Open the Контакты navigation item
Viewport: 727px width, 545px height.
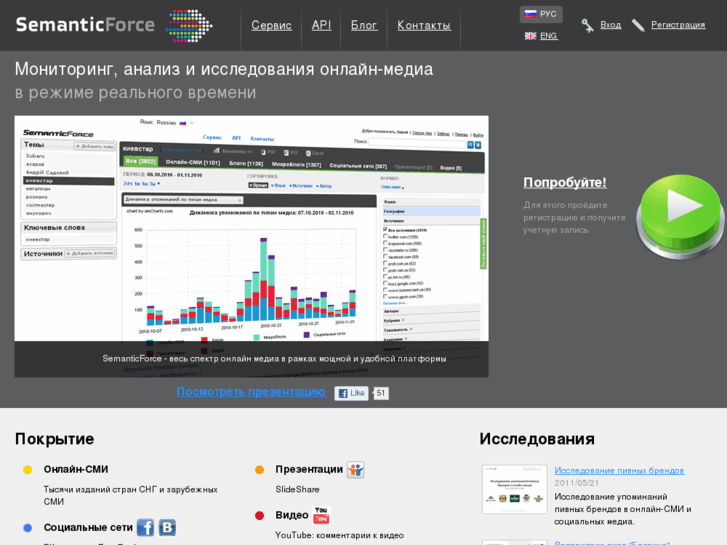click(423, 25)
